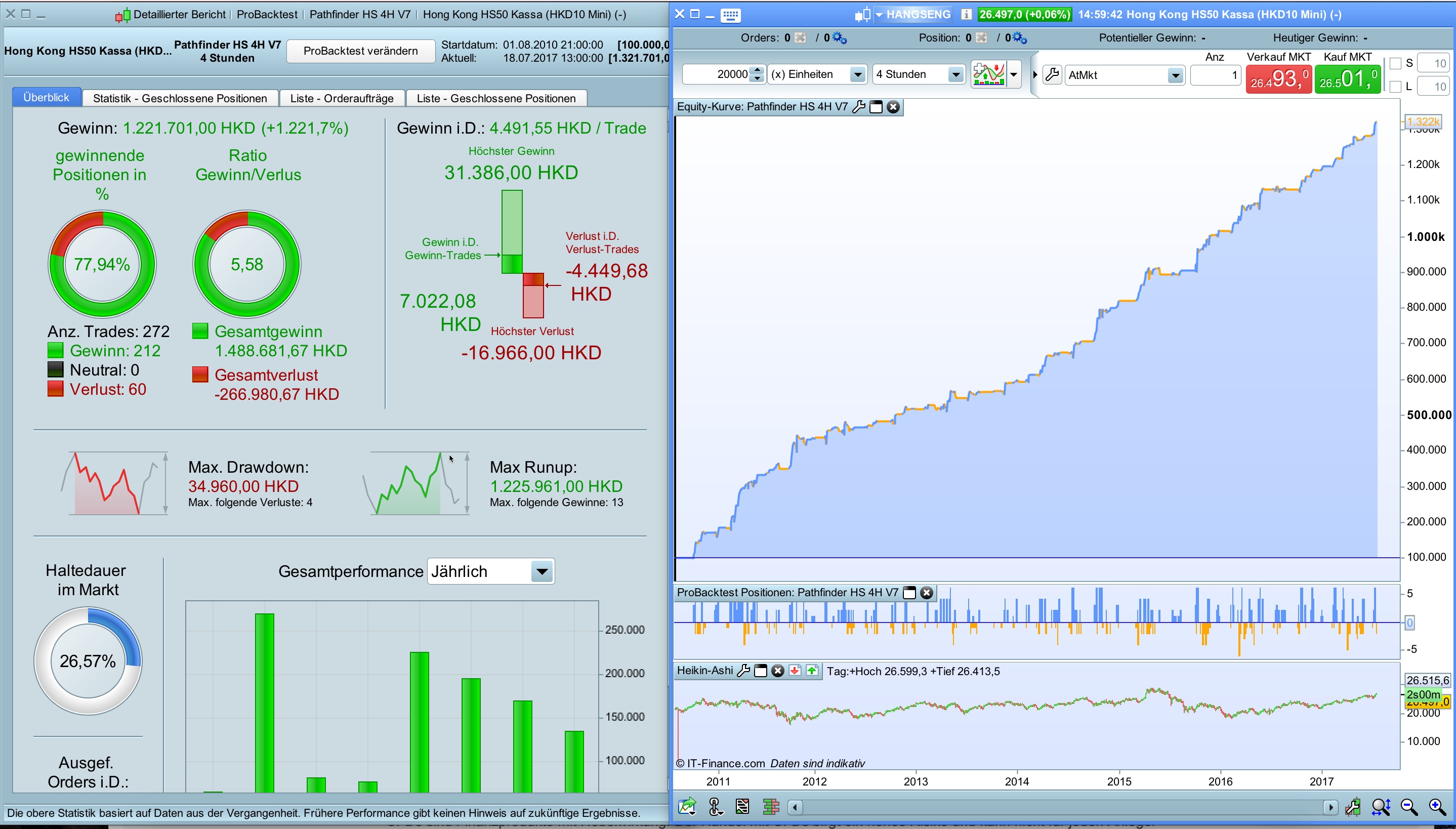Switch to Statistik - Geschlossene Positionen tab
1456x829 pixels.
pos(180,98)
